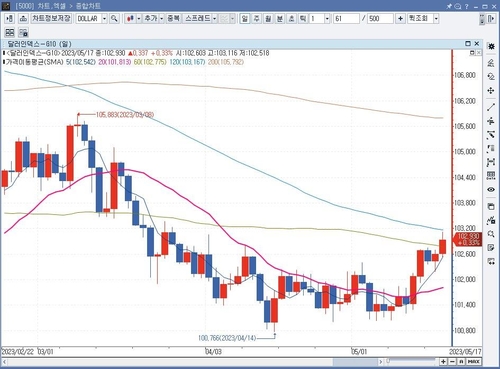Click the hierarchy chart icon in toolbar

click(x=23, y=19)
